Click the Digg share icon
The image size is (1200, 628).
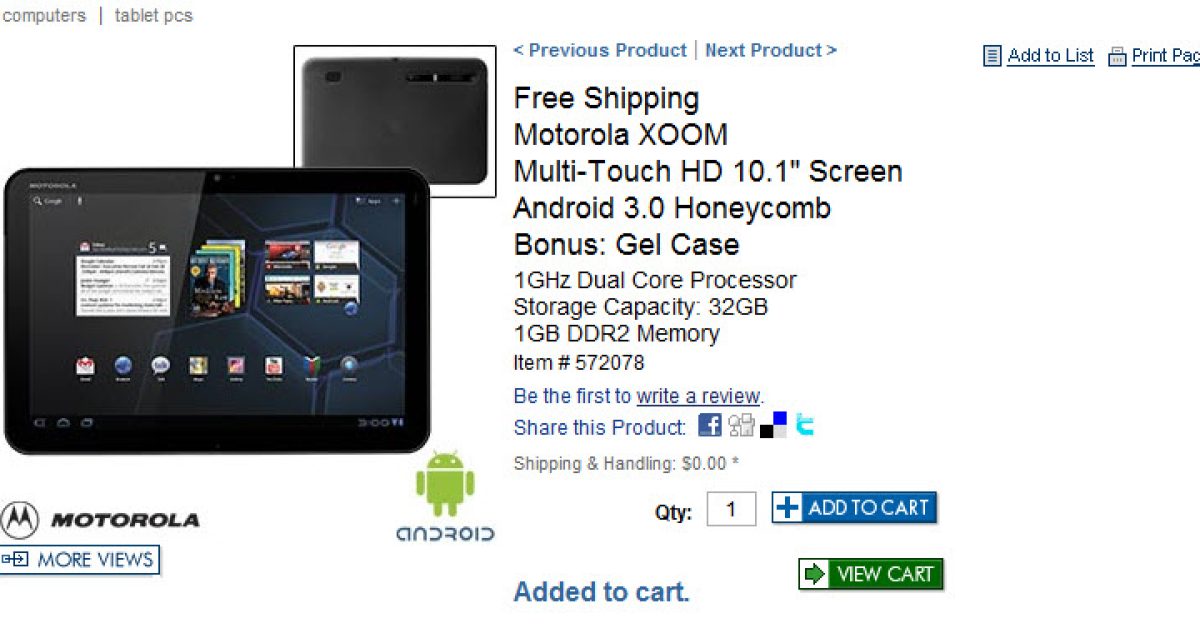pos(741,425)
